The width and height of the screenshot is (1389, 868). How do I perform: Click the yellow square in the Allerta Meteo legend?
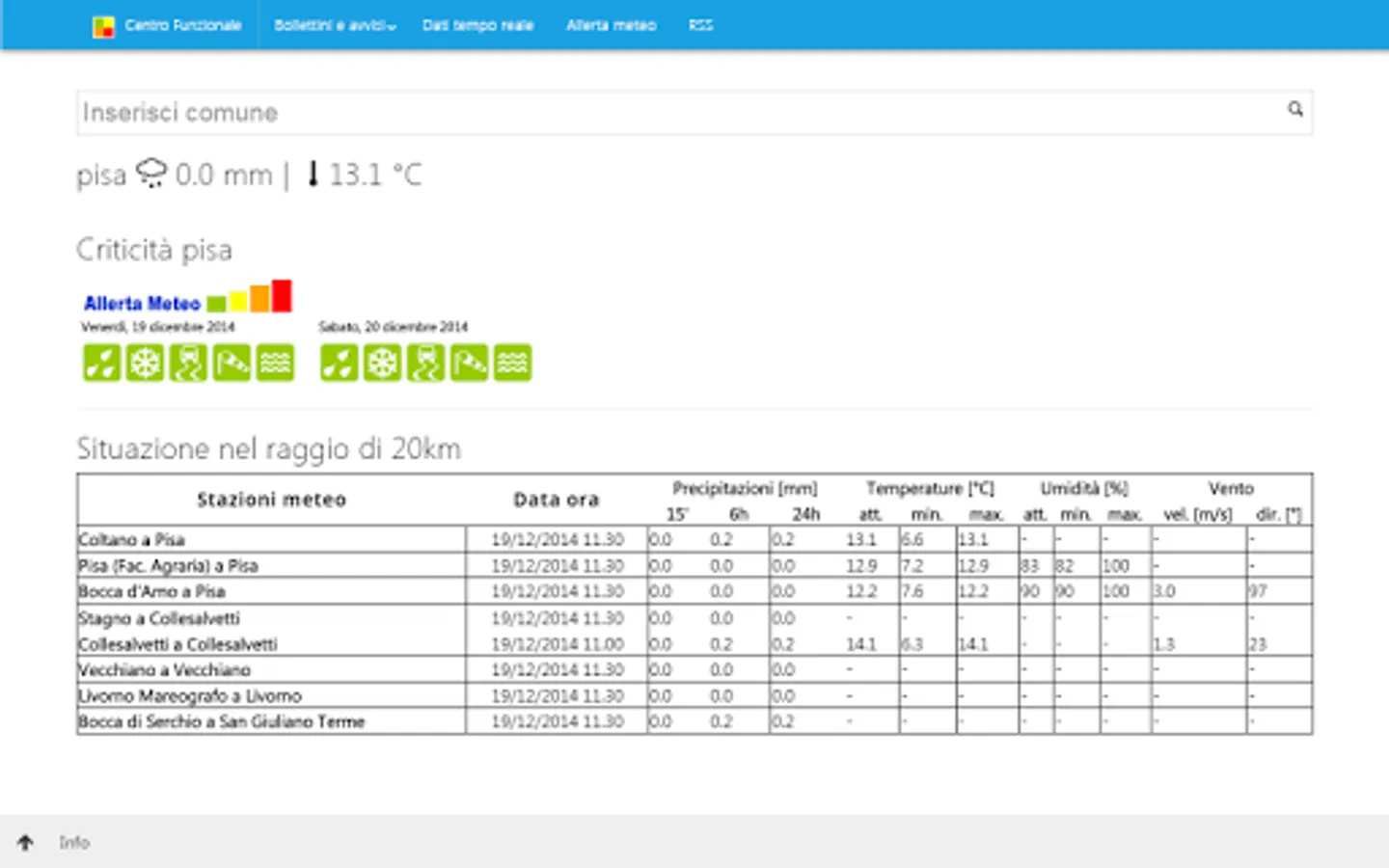[x=238, y=301]
